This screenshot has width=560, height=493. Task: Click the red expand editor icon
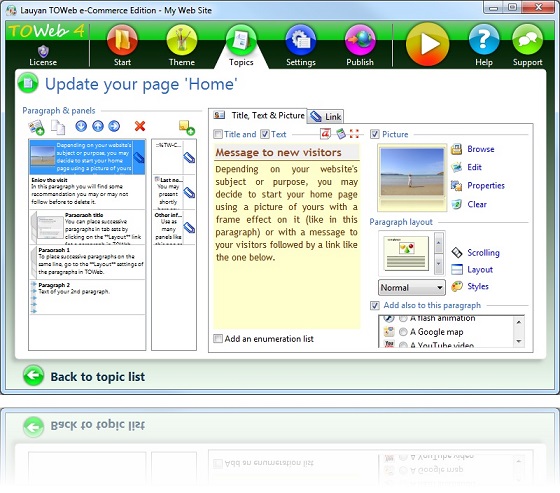(x=354, y=134)
